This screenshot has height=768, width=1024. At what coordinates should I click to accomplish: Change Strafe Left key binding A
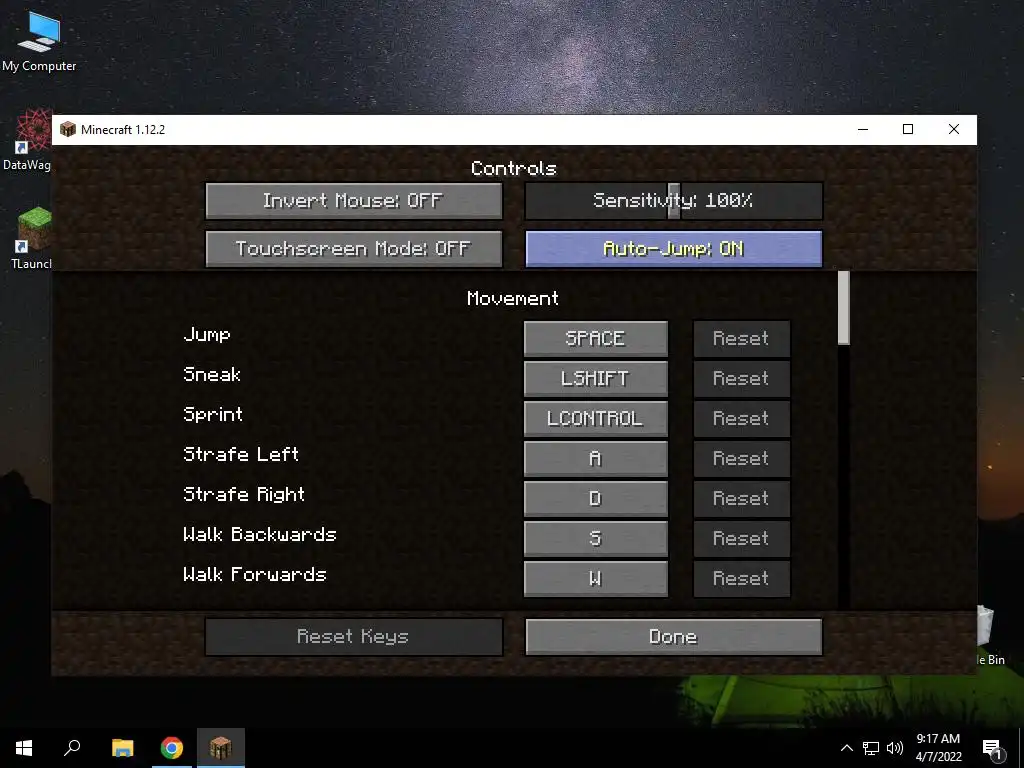pyautogui.click(x=596, y=458)
